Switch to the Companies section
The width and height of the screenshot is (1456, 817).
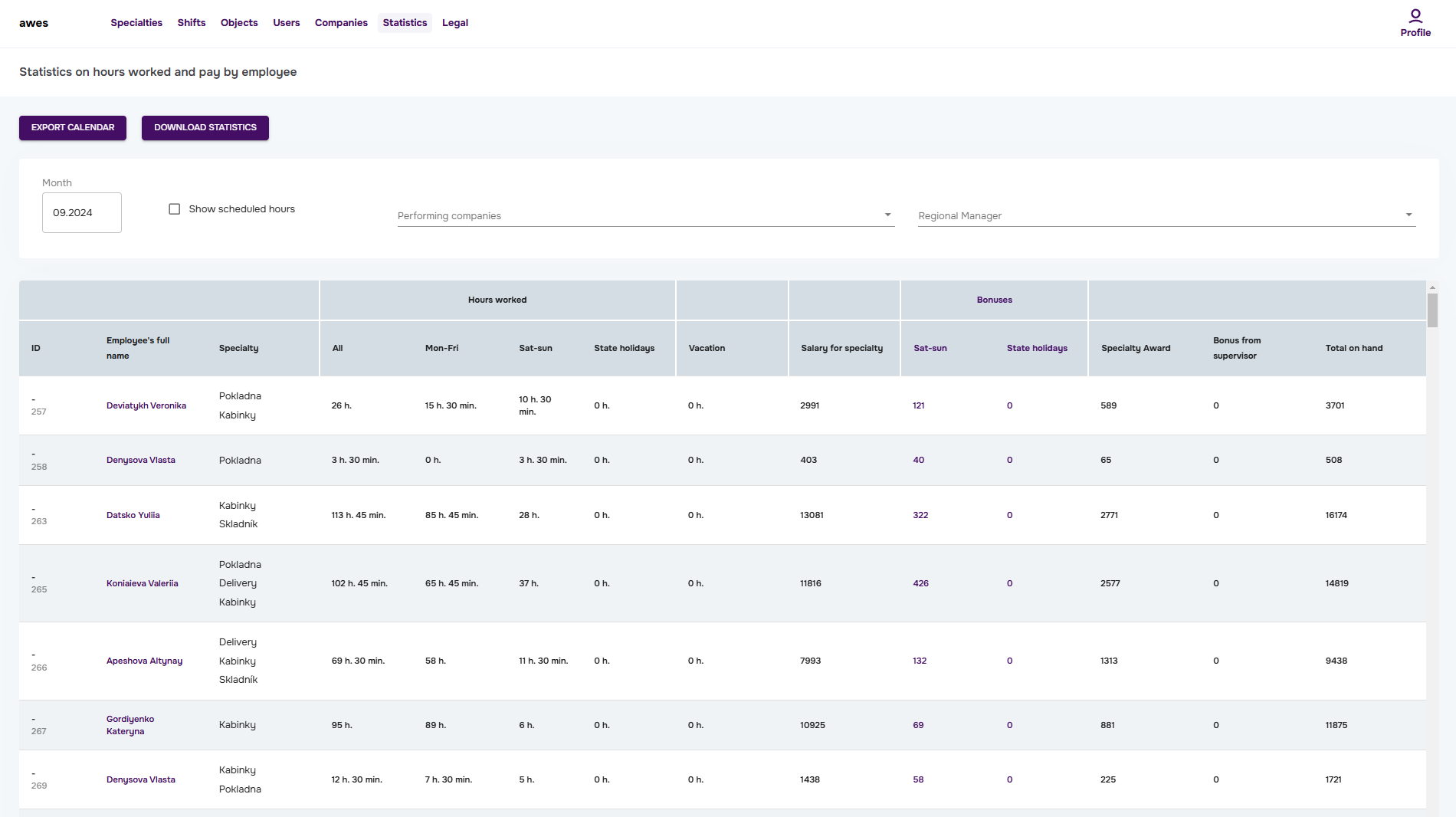coord(341,23)
